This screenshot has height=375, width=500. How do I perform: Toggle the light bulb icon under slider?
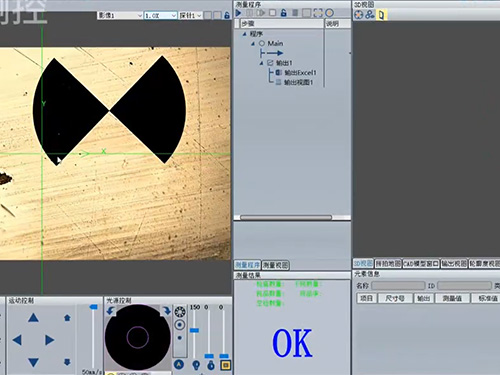click(196, 365)
